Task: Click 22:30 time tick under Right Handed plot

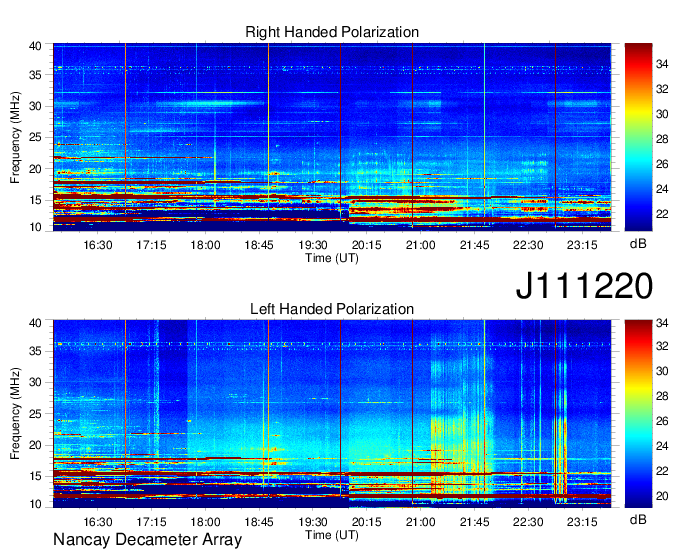Action: (x=528, y=245)
